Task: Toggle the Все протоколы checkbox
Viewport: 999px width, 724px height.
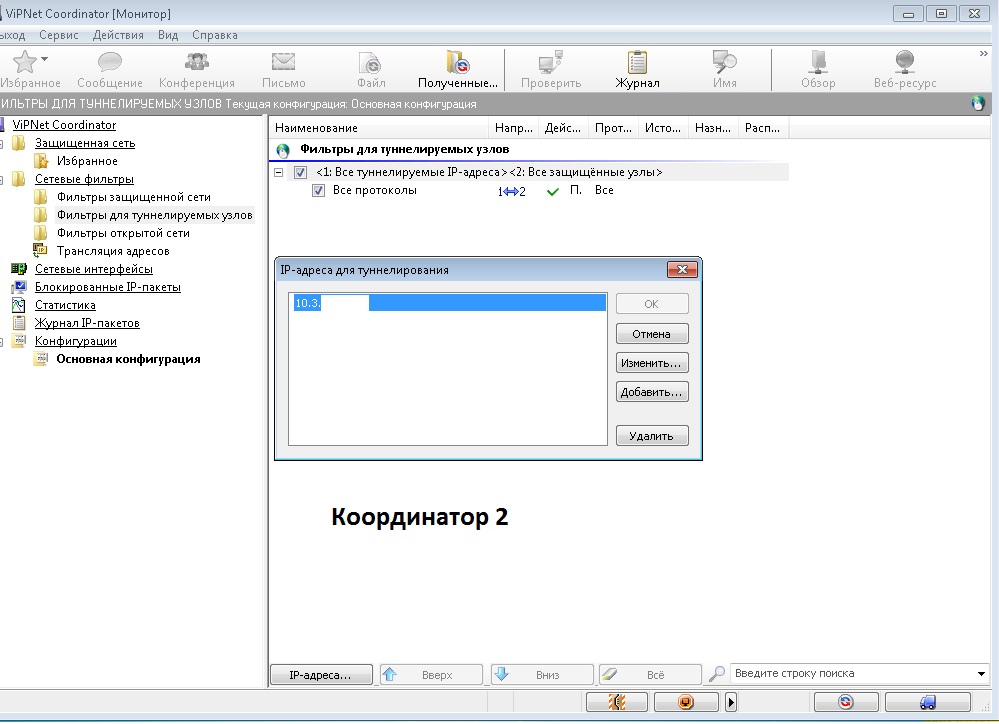Action: [318, 191]
